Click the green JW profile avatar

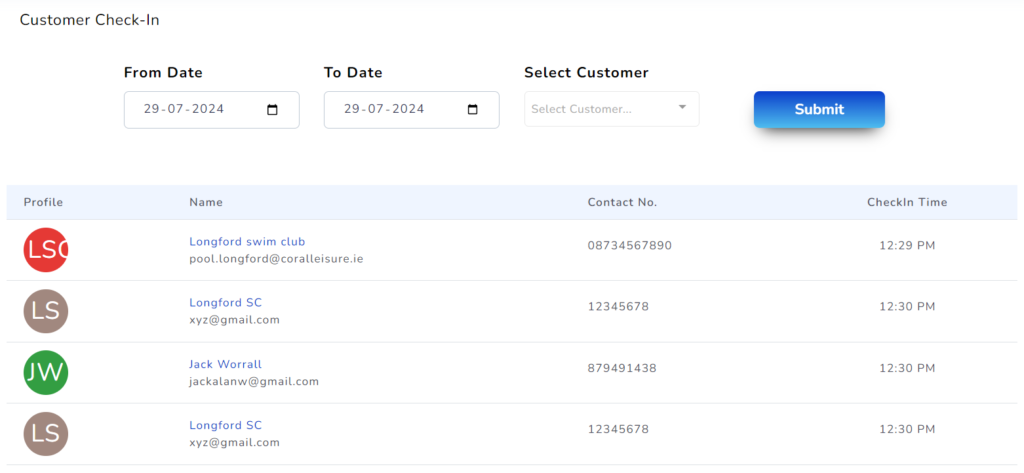[45, 373]
